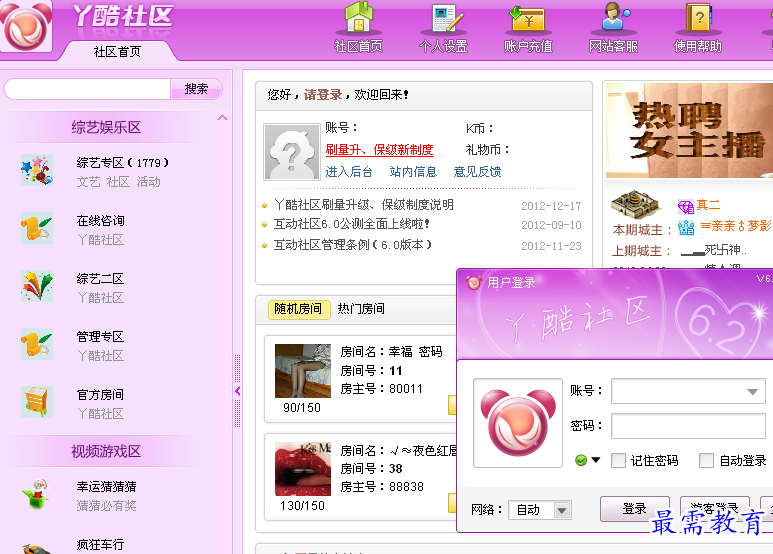This screenshot has height=554, width=773.
Task: Toggle the 自动登录 checkbox
Action: 706,460
